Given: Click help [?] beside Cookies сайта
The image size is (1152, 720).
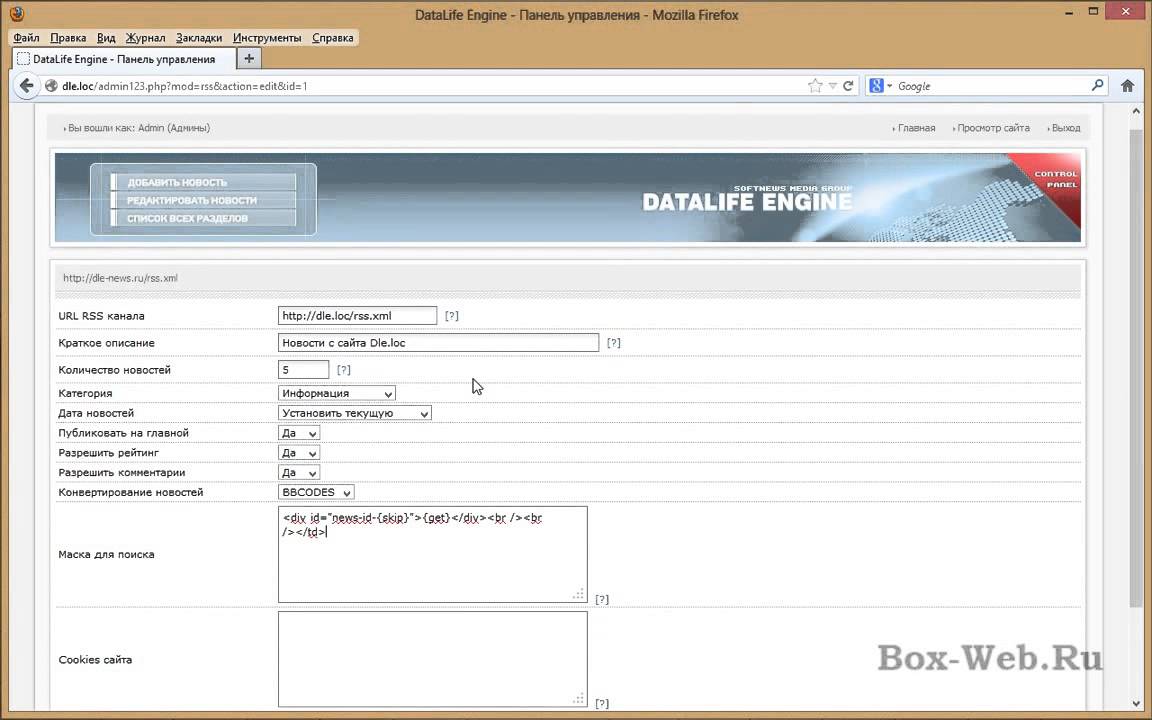Looking at the screenshot, I should click(x=602, y=703).
